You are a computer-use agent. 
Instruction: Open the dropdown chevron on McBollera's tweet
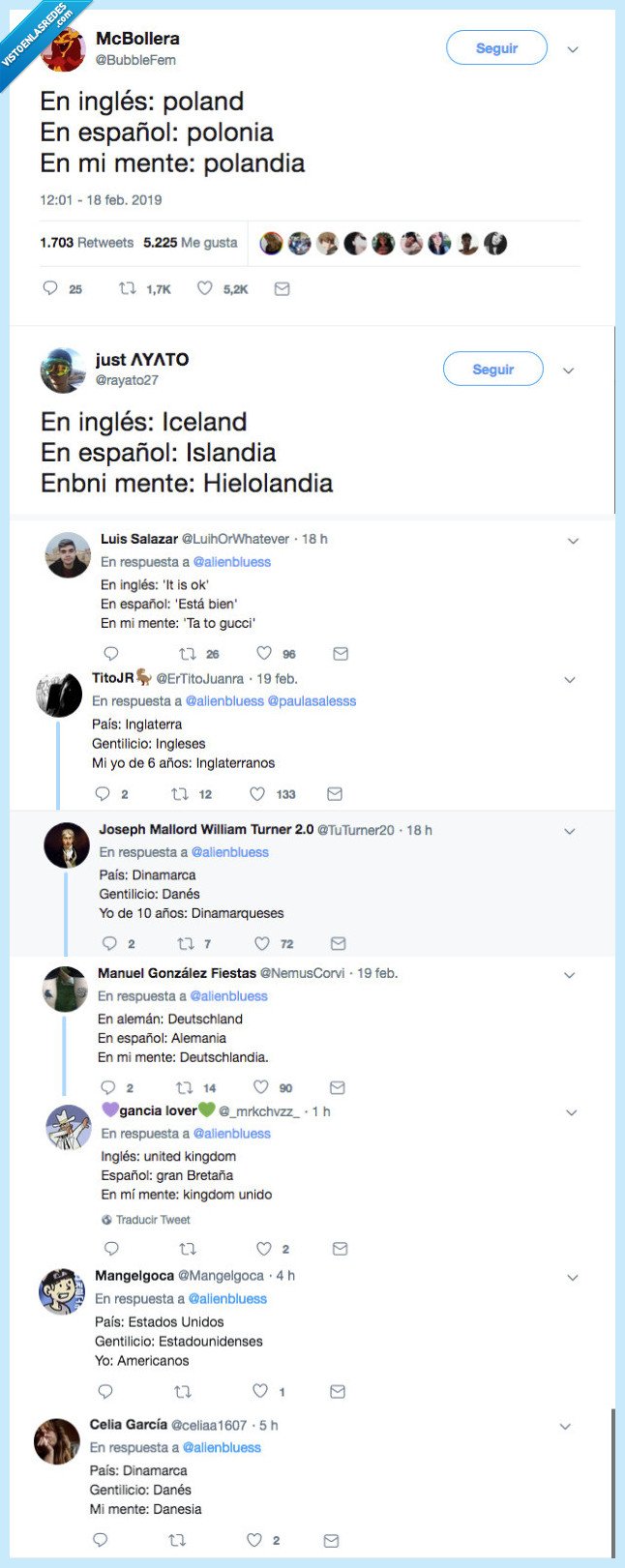pos(573,49)
